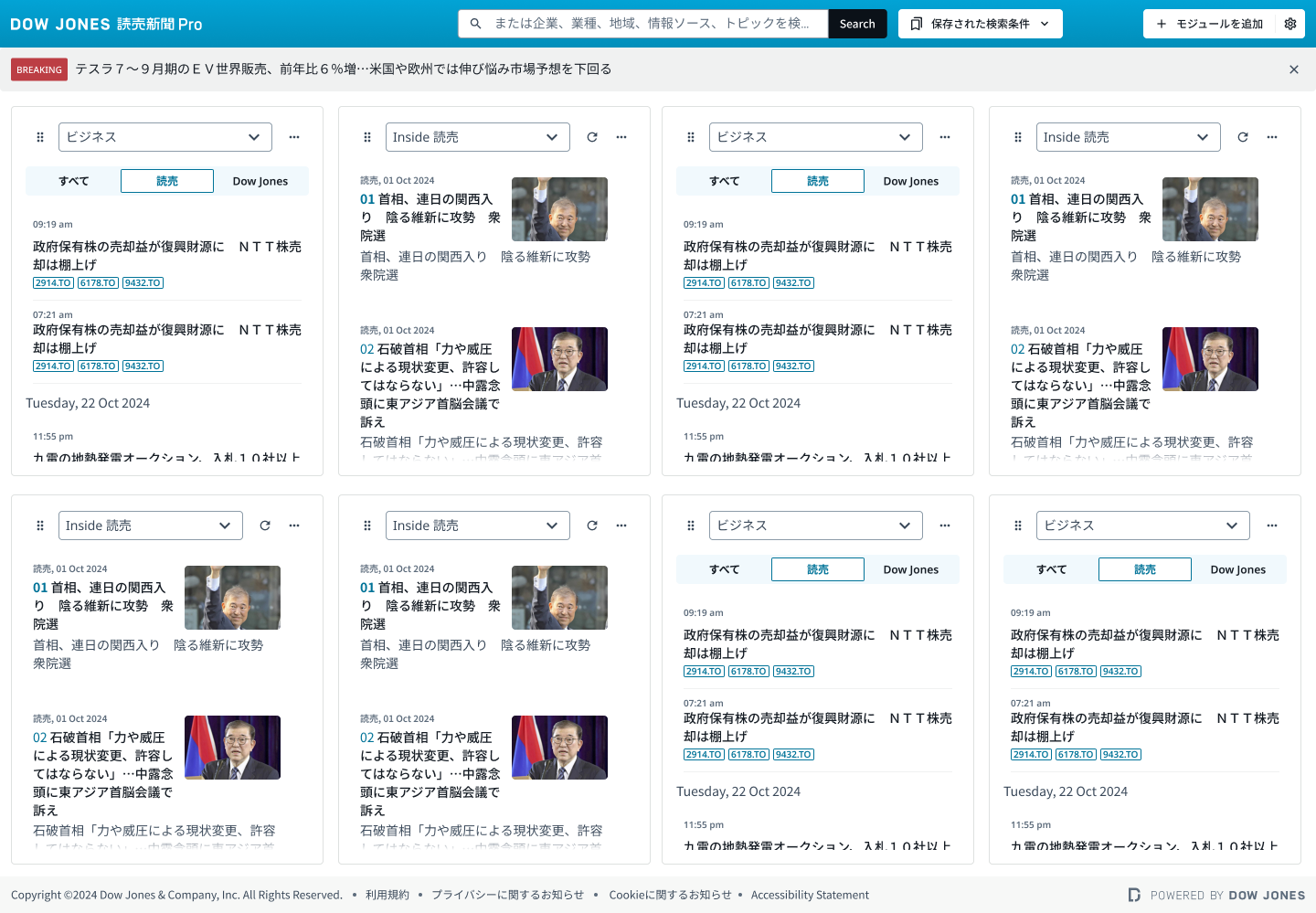Image resolution: width=1316 pixels, height=913 pixels.
Task: Open the Cookieに関するお知らせ footer link
Action: pos(671,895)
